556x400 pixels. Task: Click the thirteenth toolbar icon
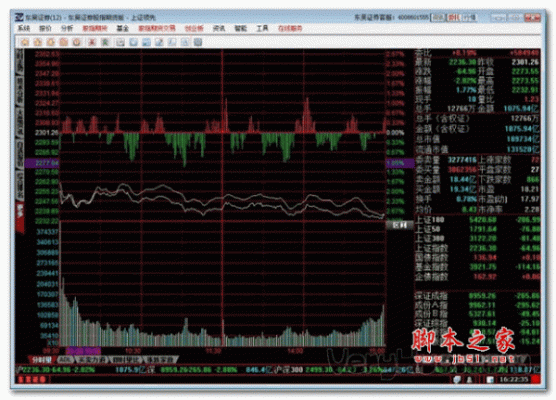click(x=185, y=42)
